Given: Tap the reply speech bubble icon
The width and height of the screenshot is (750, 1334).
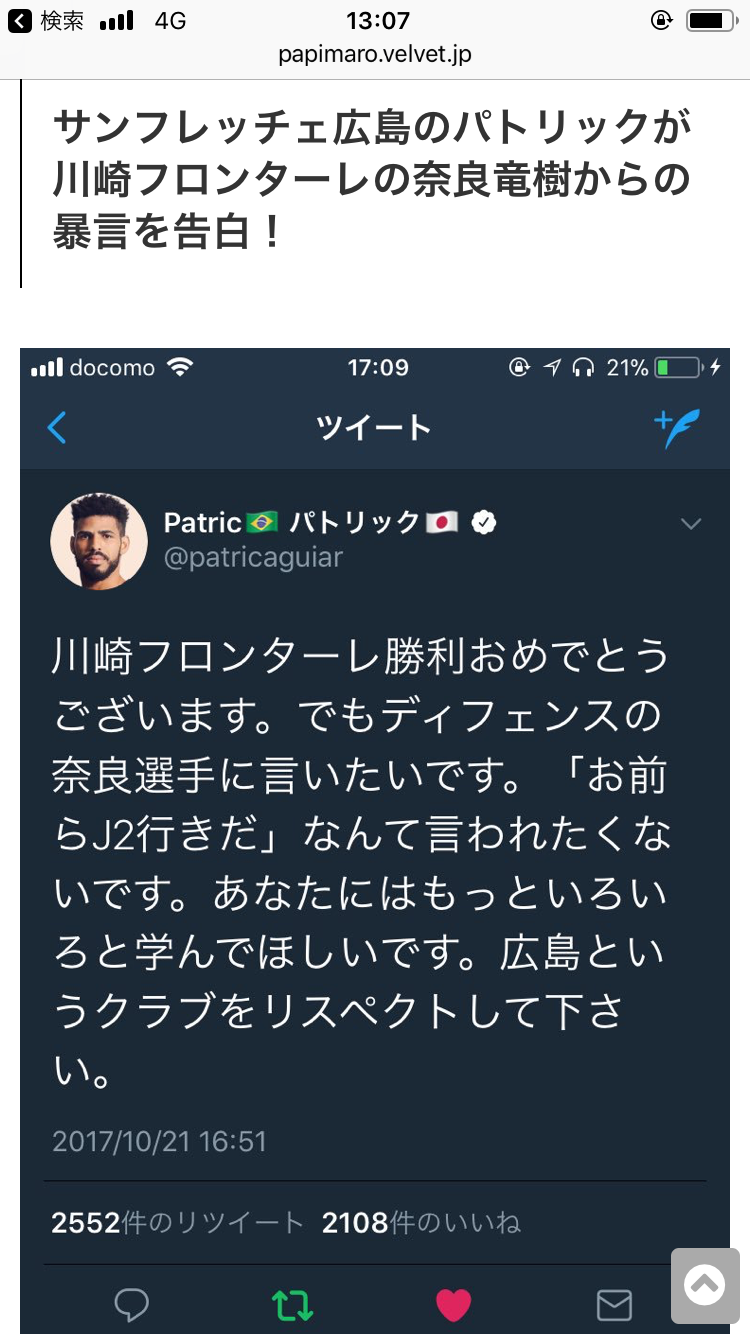Looking at the screenshot, I should 132,1304.
